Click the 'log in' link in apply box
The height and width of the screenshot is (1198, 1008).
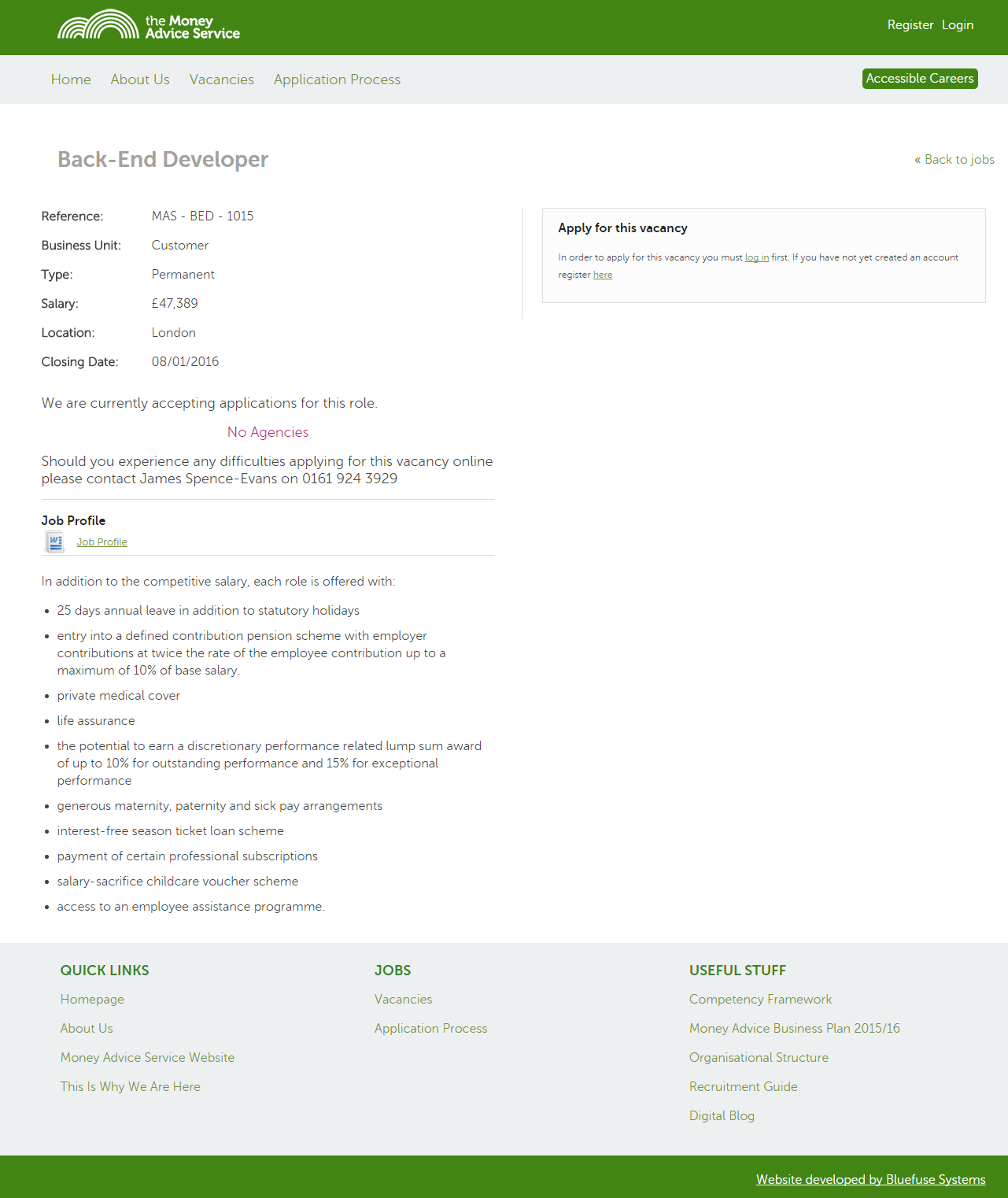point(756,257)
